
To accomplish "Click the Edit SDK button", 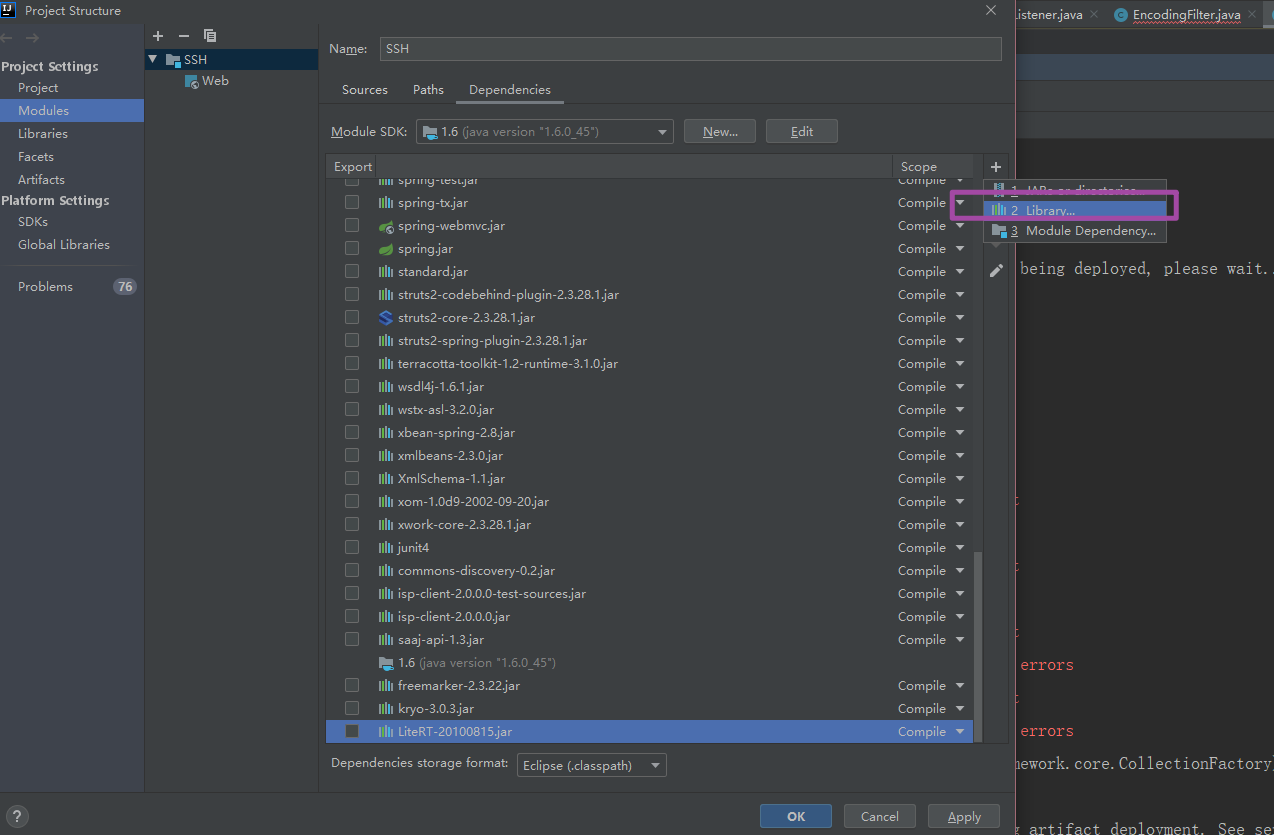I will [802, 132].
